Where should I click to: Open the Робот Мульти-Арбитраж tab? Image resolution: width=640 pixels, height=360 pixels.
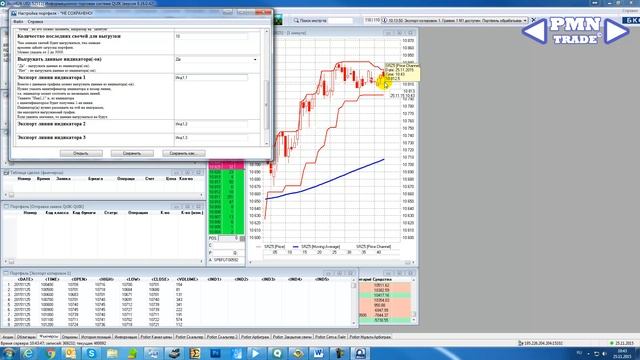point(370,337)
